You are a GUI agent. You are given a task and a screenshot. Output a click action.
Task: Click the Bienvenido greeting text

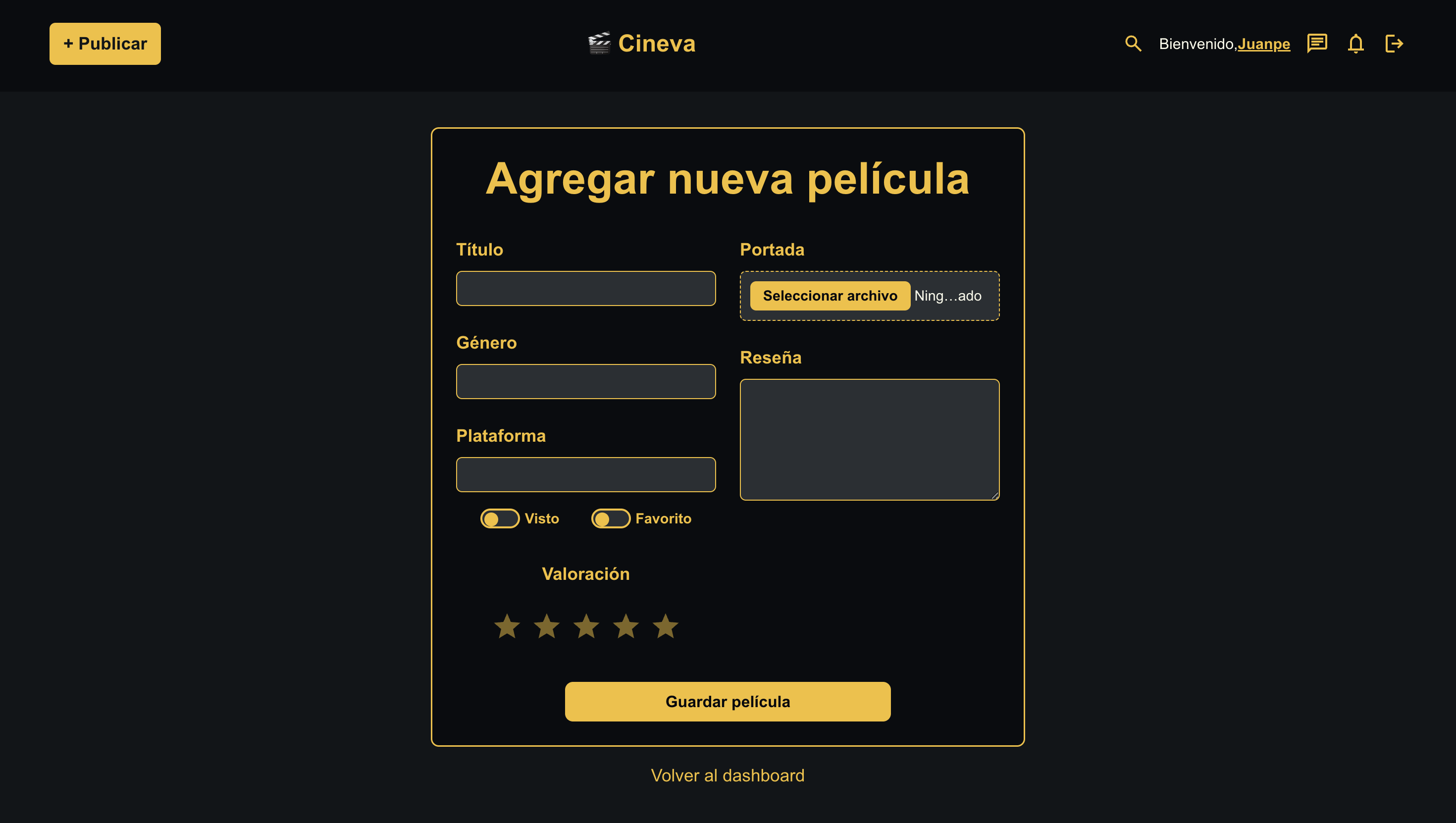click(1197, 44)
